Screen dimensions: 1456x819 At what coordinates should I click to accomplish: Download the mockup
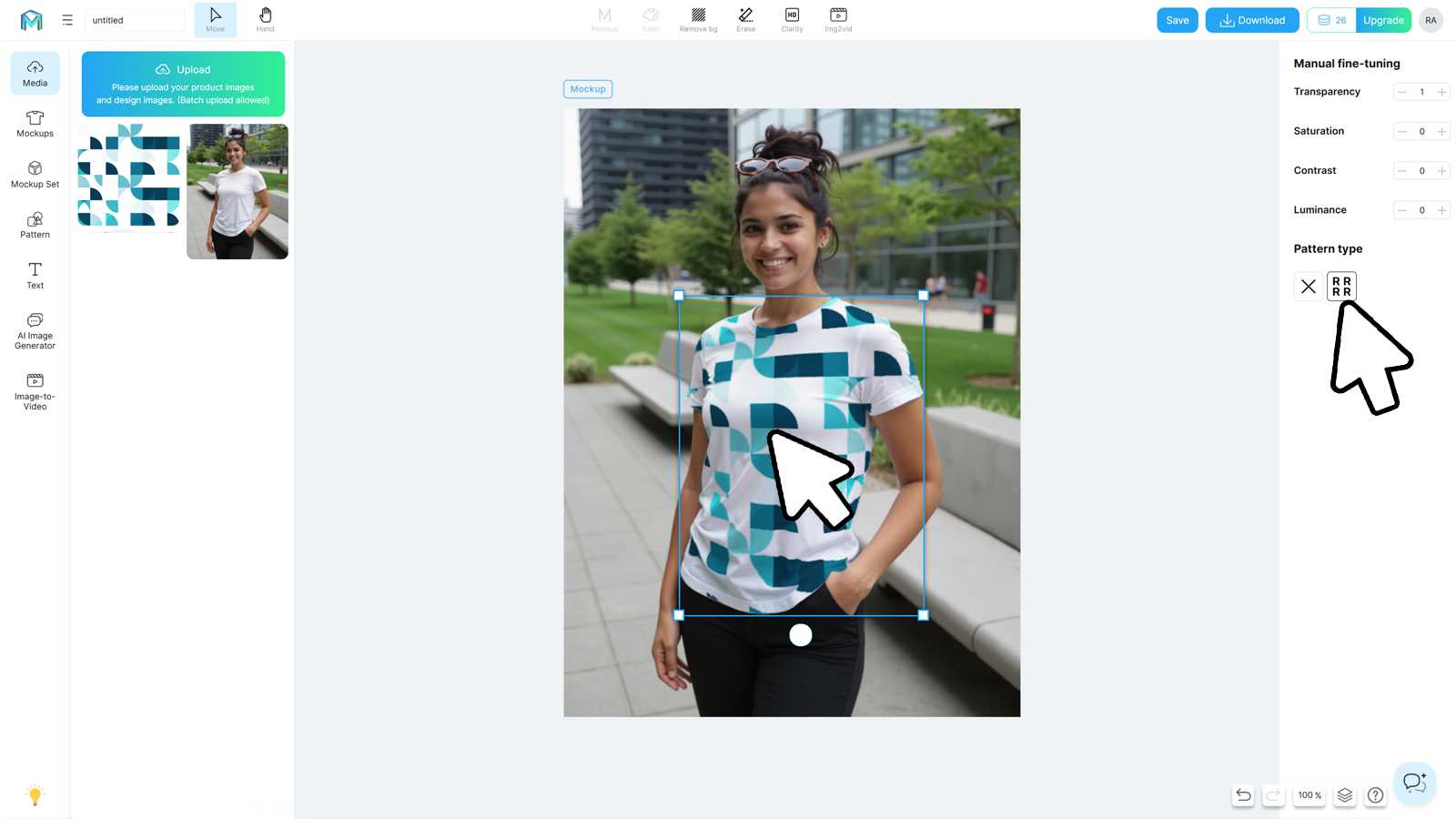pos(1252,20)
